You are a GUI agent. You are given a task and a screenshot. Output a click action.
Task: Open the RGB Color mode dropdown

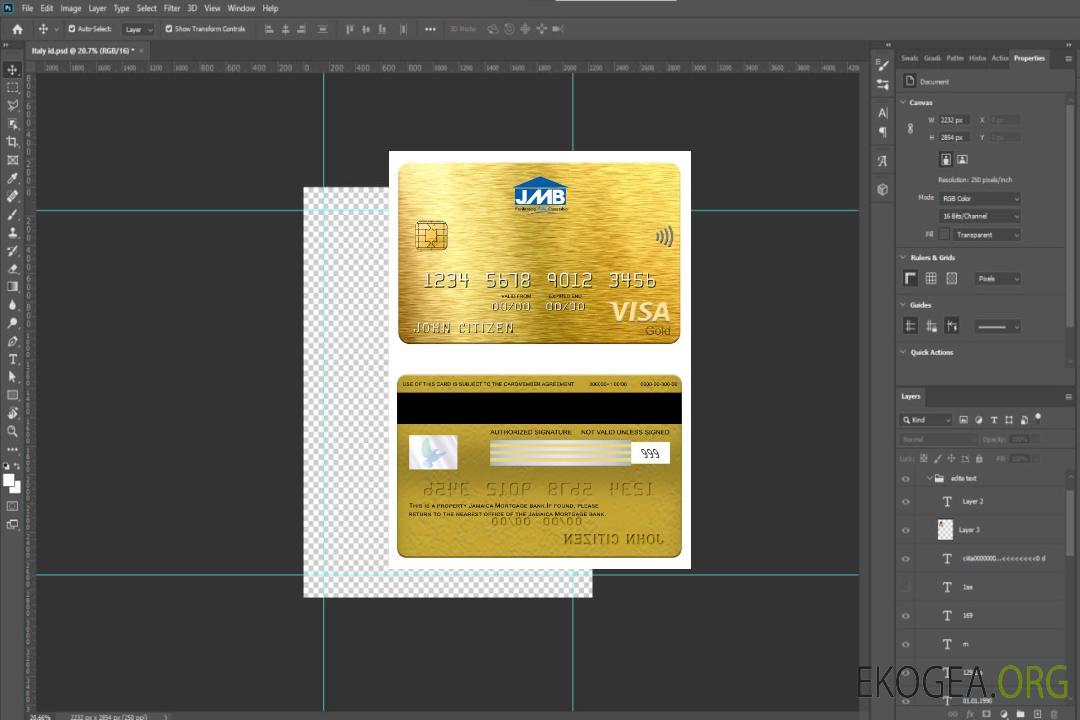click(x=980, y=198)
